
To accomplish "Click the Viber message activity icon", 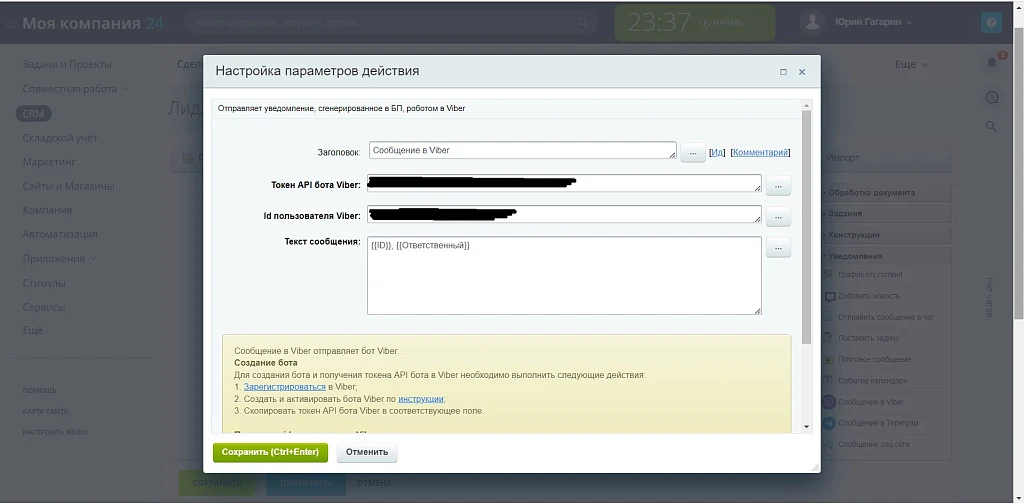I will (829, 402).
